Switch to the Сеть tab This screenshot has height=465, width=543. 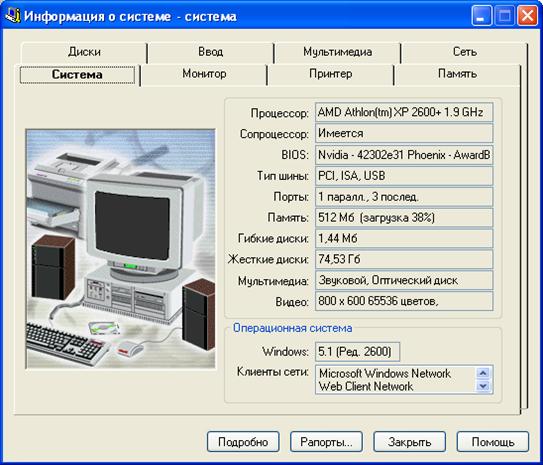tap(464, 52)
